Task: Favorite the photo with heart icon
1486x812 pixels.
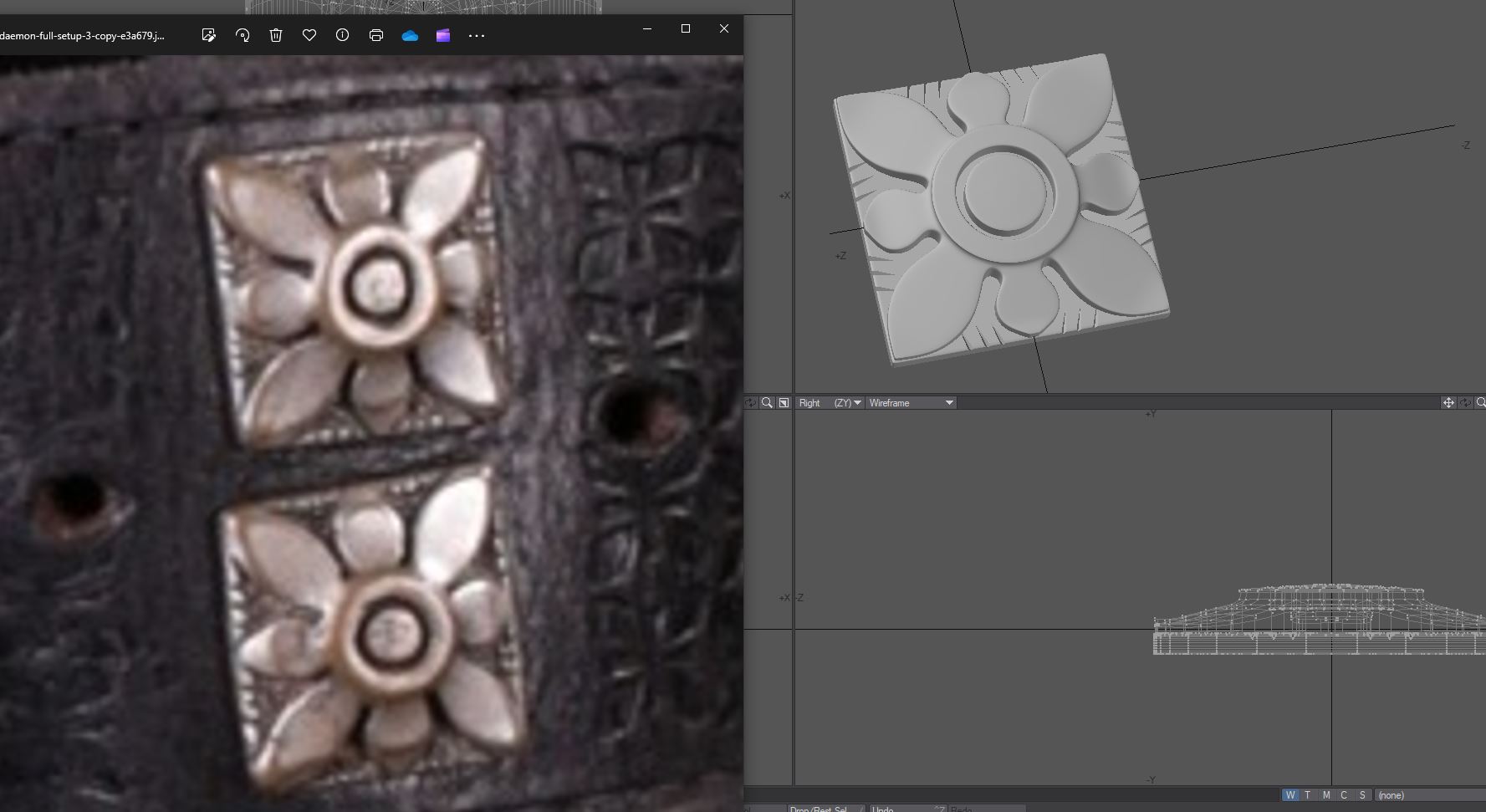Action: coord(309,35)
